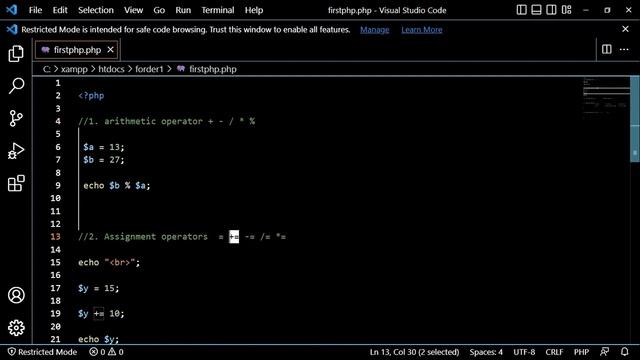Change file encoding UTF-8
Image resolution: width=640 pixels, height=360 pixels.
pyautogui.click(x=524, y=351)
